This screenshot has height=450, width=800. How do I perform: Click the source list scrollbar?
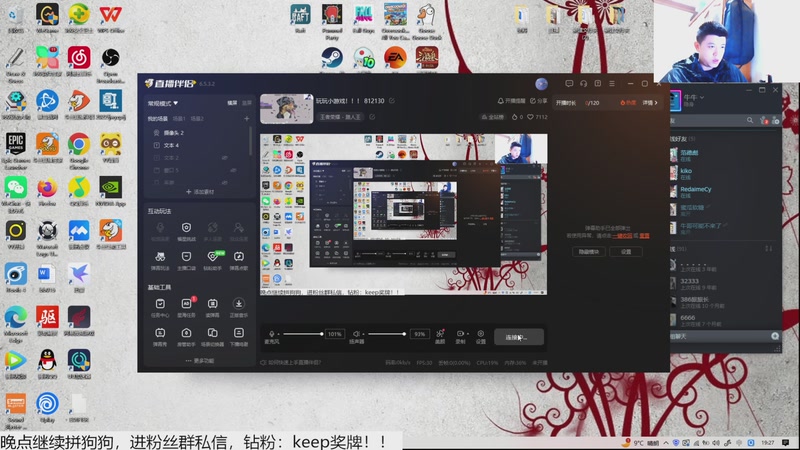pyautogui.click(x=251, y=141)
